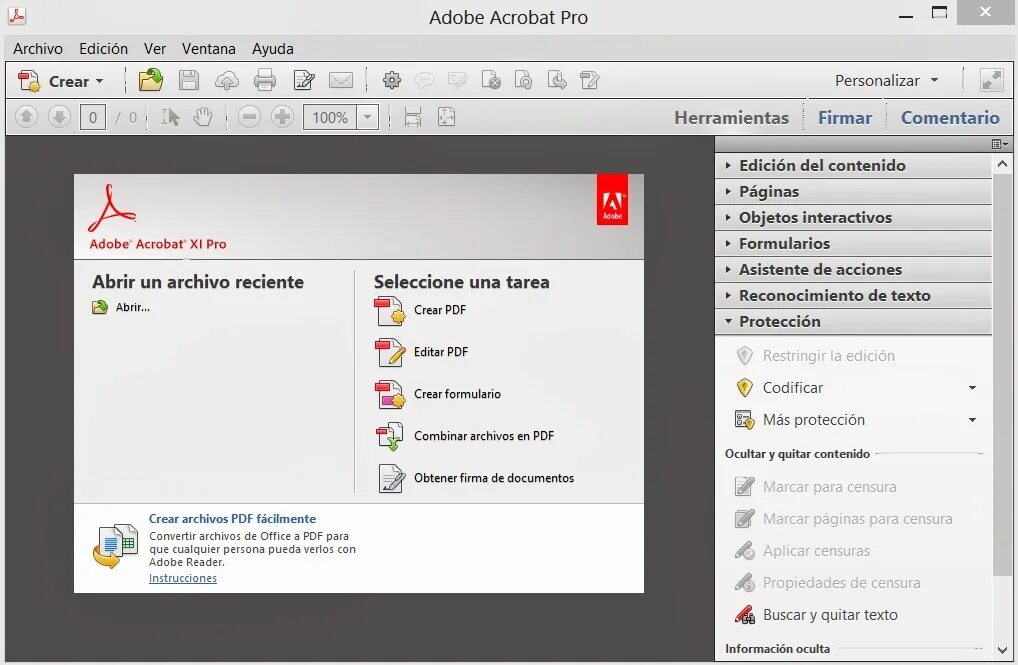1018x665 pixels.
Task: Click the tools pane scrollbar up arrow
Action: (1002, 164)
